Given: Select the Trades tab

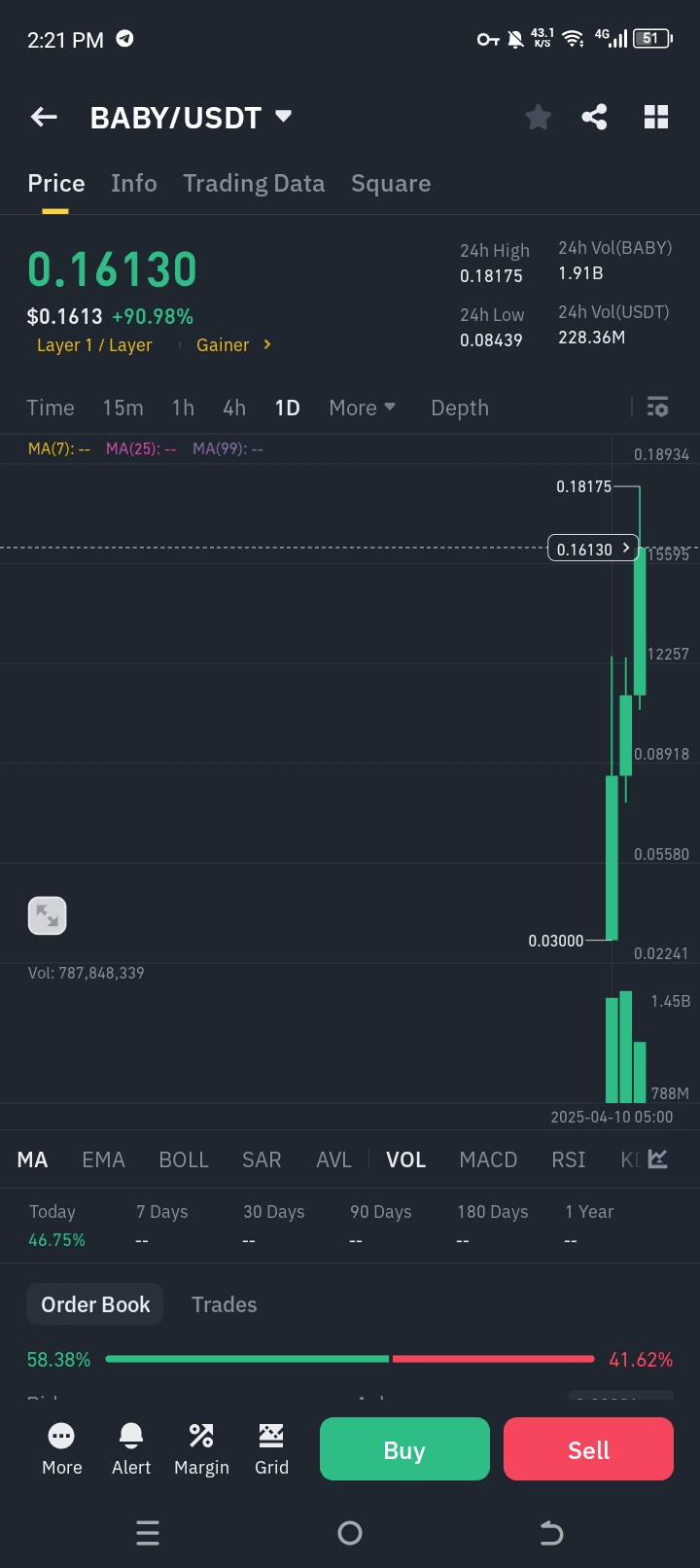Looking at the screenshot, I should [224, 1304].
